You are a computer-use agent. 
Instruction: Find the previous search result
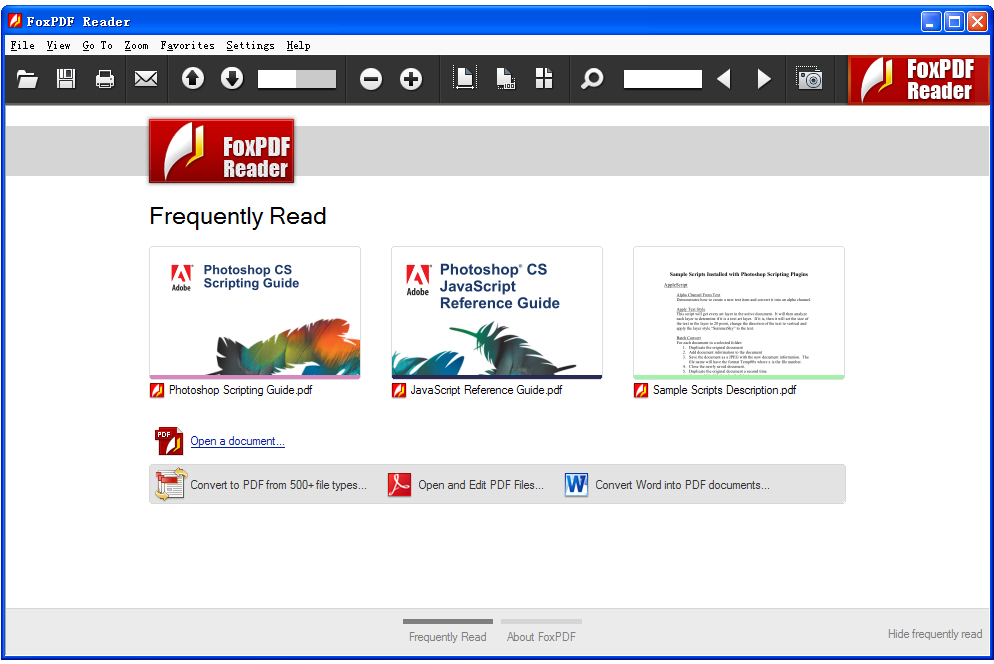click(x=724, y=79)
